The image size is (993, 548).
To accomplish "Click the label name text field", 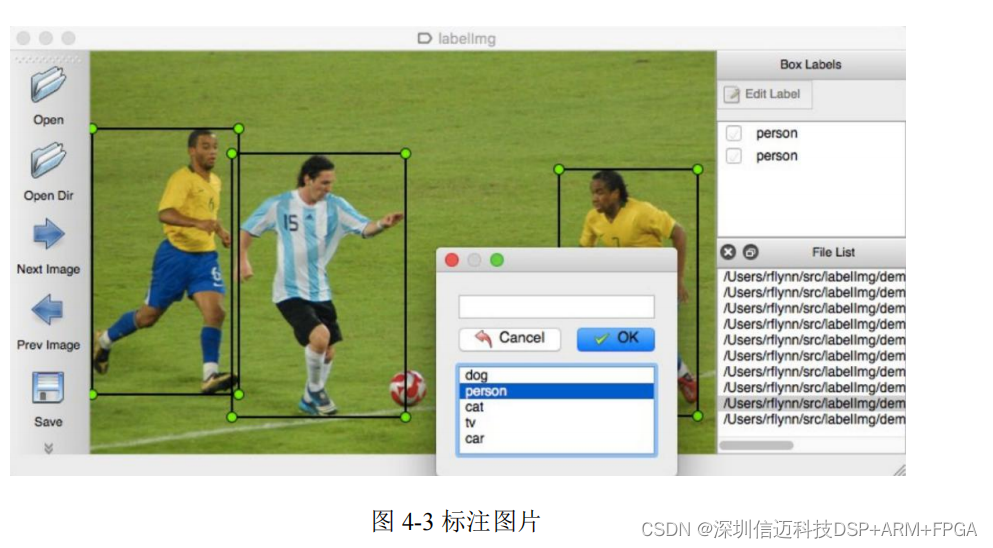I will pos(557,307).
